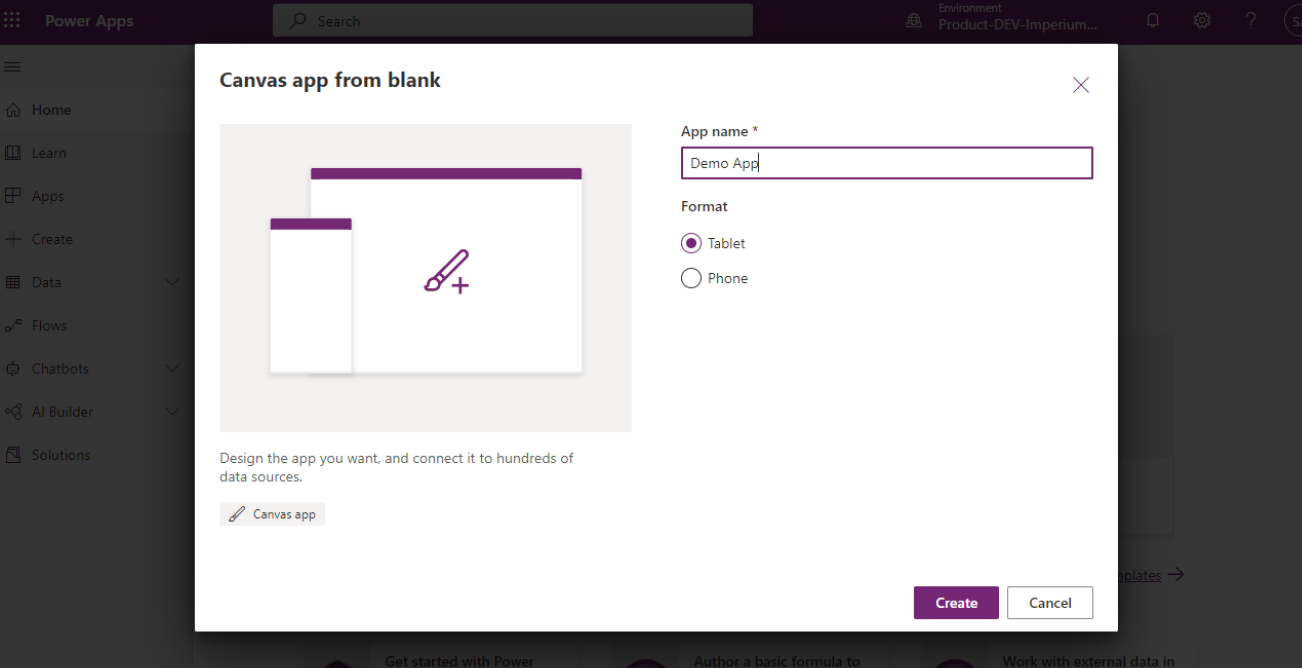Open the settings gear icon

click(1201, 20)
